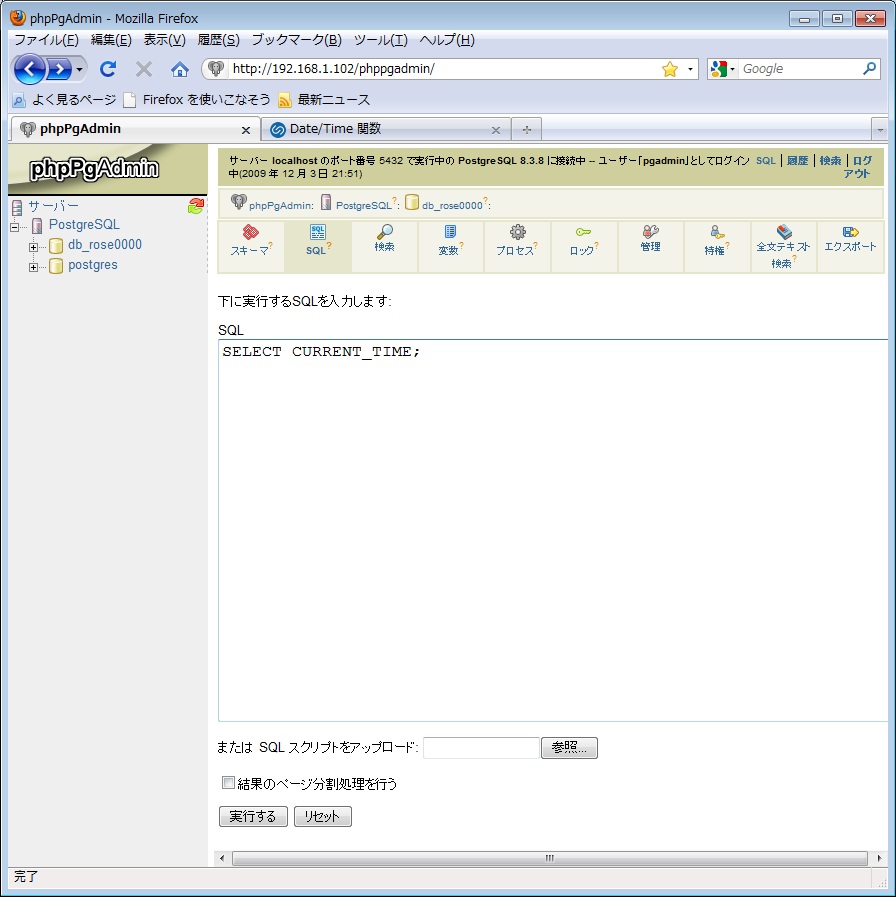Open the Admin (管理) wrench icon
This screenshot has width=896, height=897.
(651, 232)
